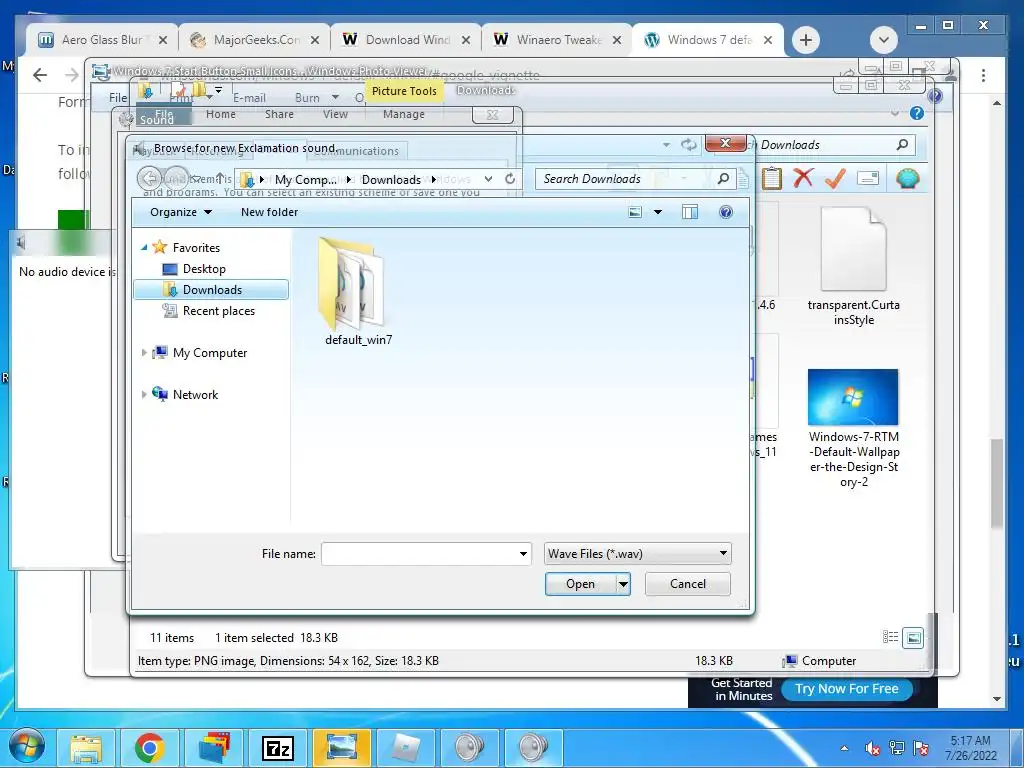
Task: Open the Manage ribbon tab in Explorer
Action: click(404, 114)
